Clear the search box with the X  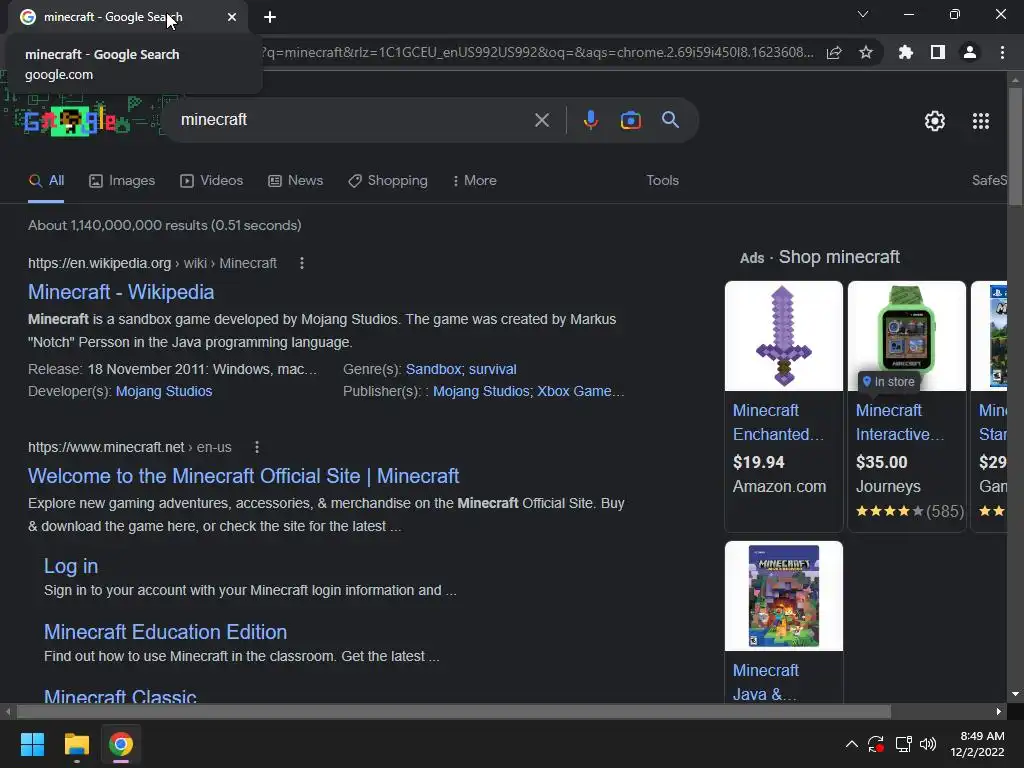coord(541,120)
